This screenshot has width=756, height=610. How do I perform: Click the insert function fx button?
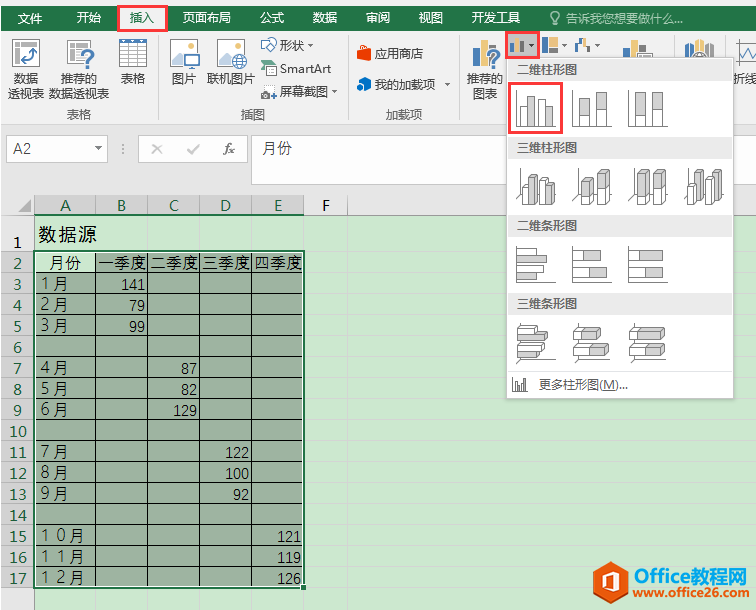pos(229,149)
